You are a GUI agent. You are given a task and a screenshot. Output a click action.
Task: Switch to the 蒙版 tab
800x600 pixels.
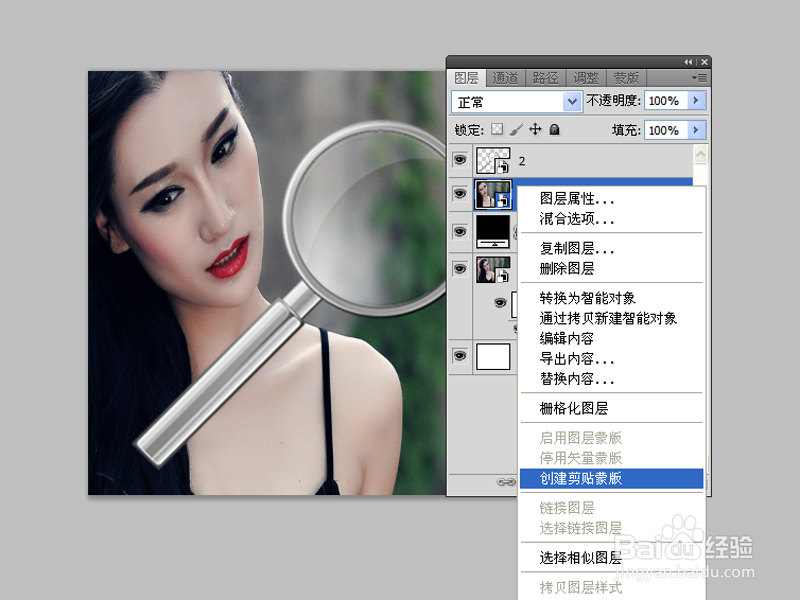click(x=626, y=78)
